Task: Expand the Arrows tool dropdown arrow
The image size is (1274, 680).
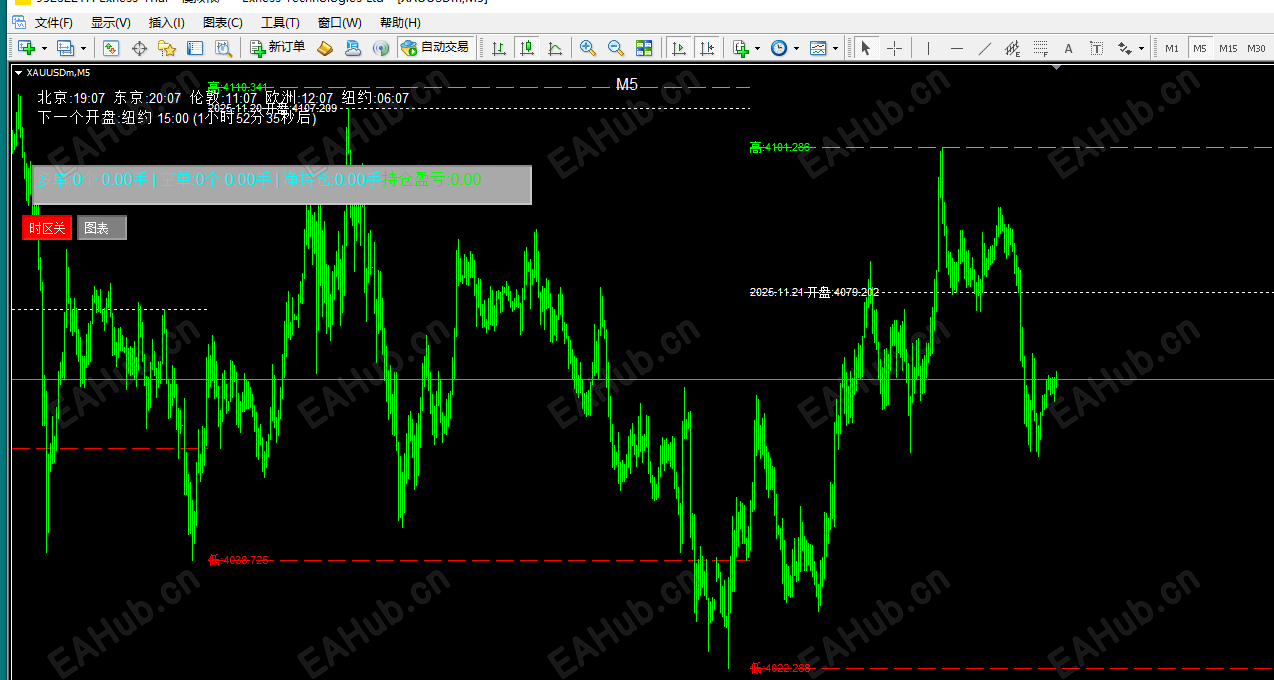Action: (1141, 48)
